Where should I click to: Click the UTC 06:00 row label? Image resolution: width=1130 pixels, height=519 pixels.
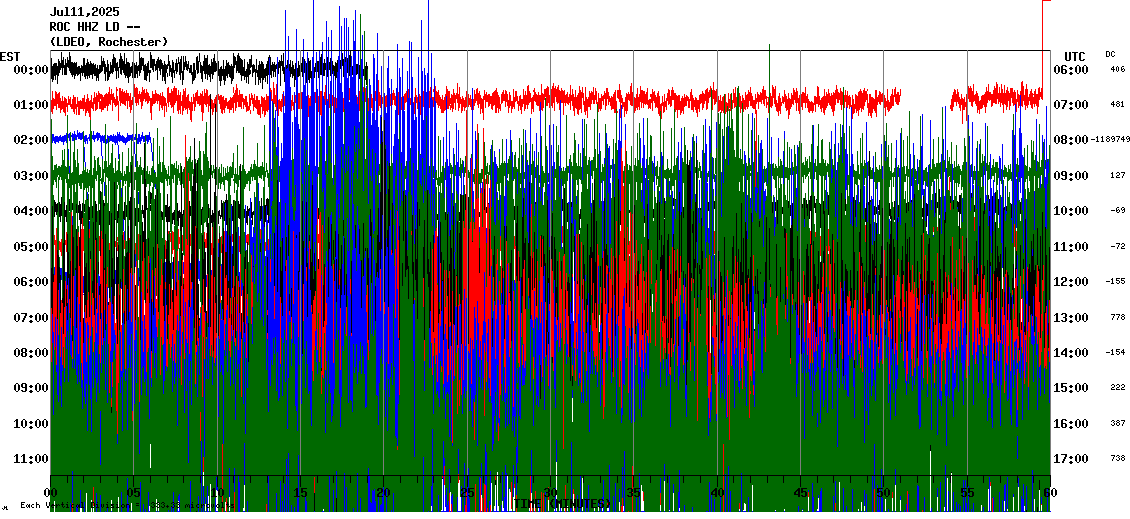[1071, 70]
